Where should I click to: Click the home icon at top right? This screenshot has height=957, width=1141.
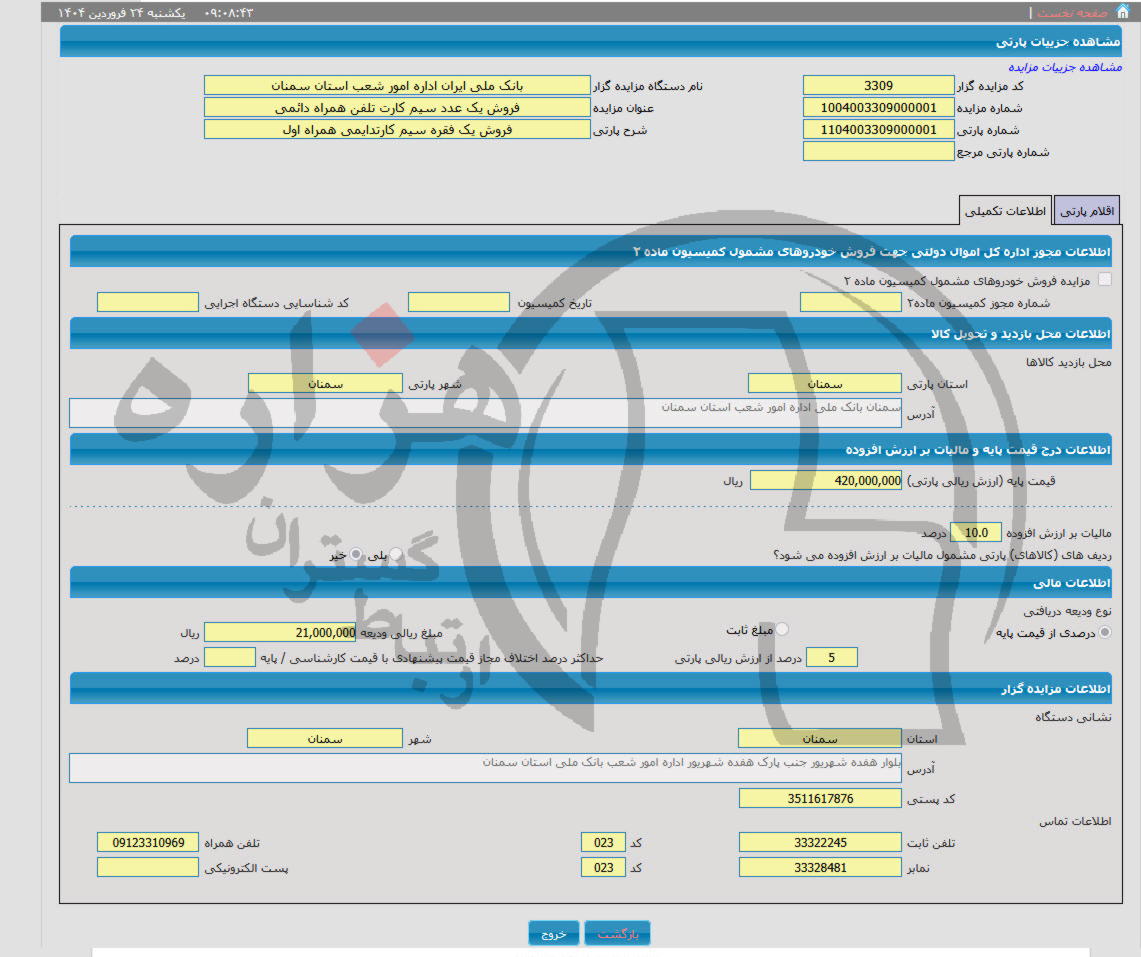click(x=1122, y=11)
